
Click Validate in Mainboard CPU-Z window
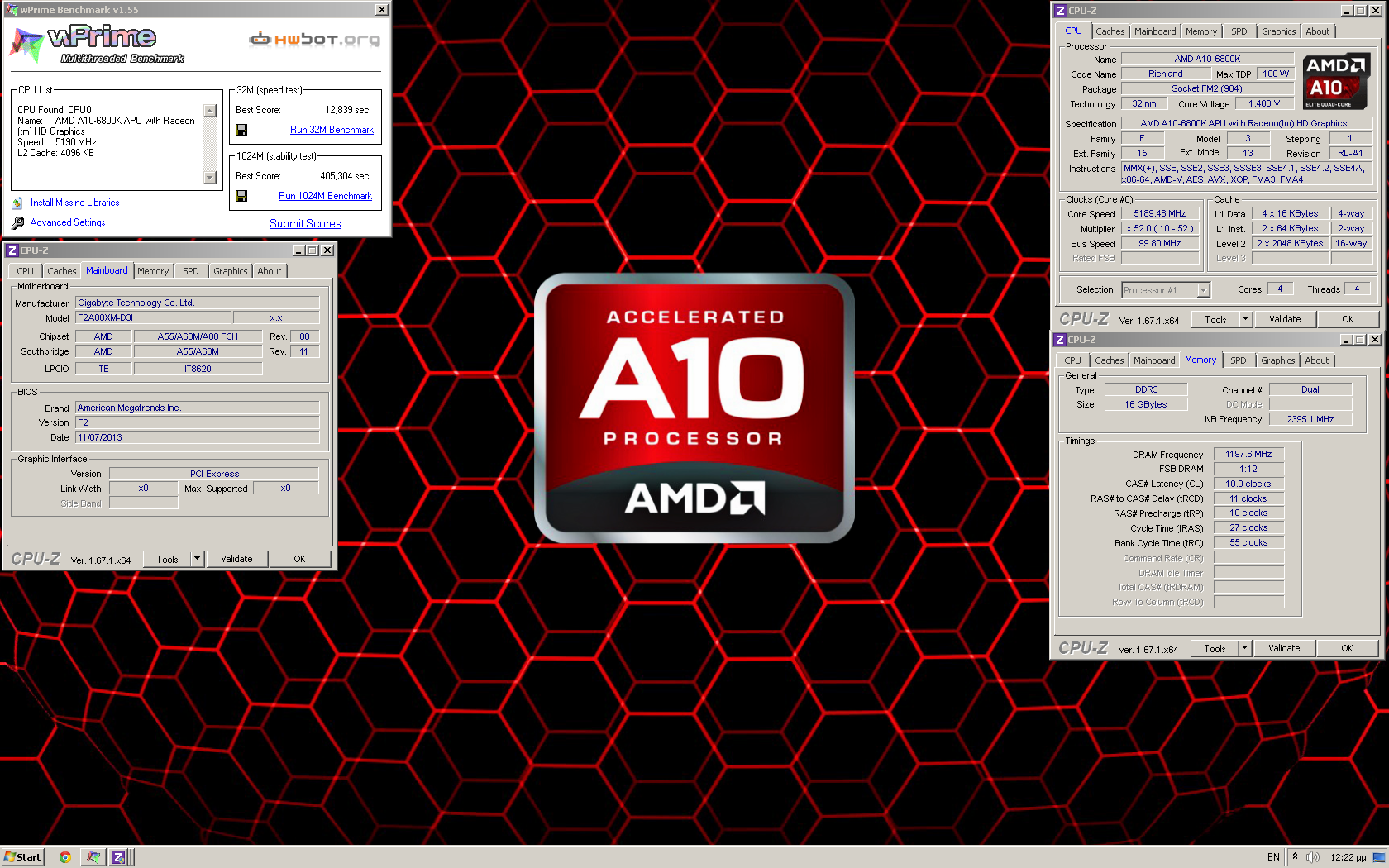236,559
